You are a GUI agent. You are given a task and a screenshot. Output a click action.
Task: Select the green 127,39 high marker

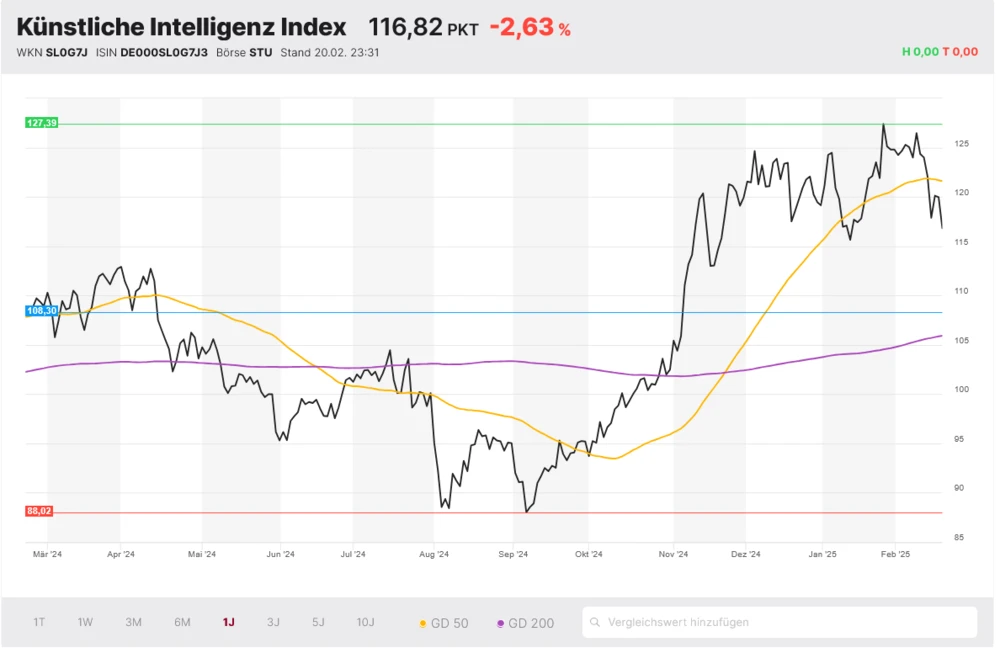(41, 123)
